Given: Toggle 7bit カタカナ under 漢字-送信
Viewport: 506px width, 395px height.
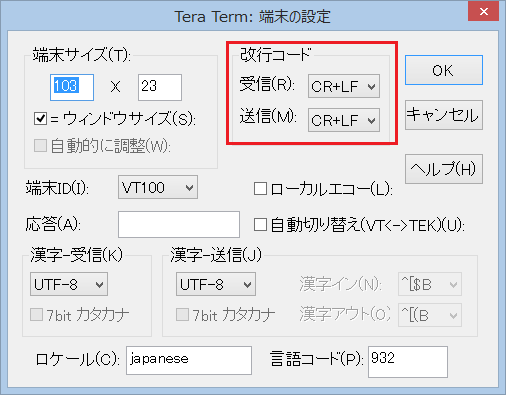Looking at the screenshot, I should point(182,315).
